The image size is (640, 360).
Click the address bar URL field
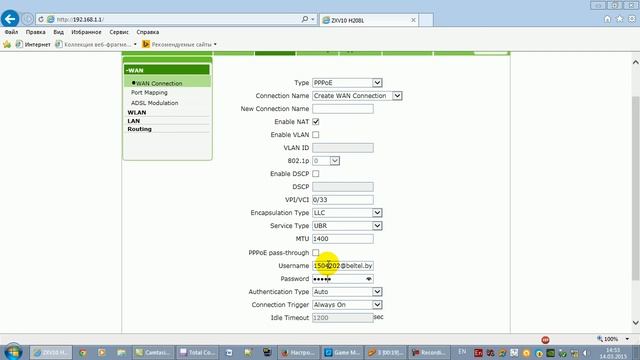(x=176, y=19)
